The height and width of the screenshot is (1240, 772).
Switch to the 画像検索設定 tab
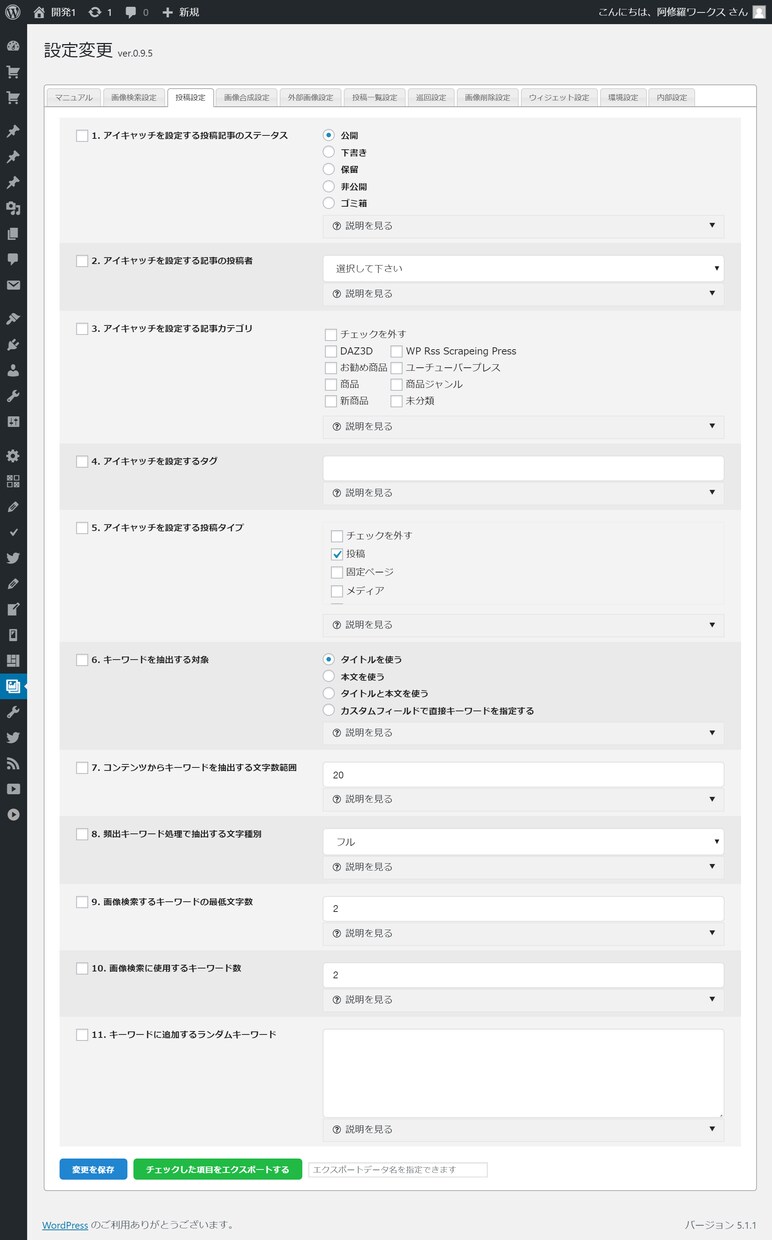click(133, 97)
